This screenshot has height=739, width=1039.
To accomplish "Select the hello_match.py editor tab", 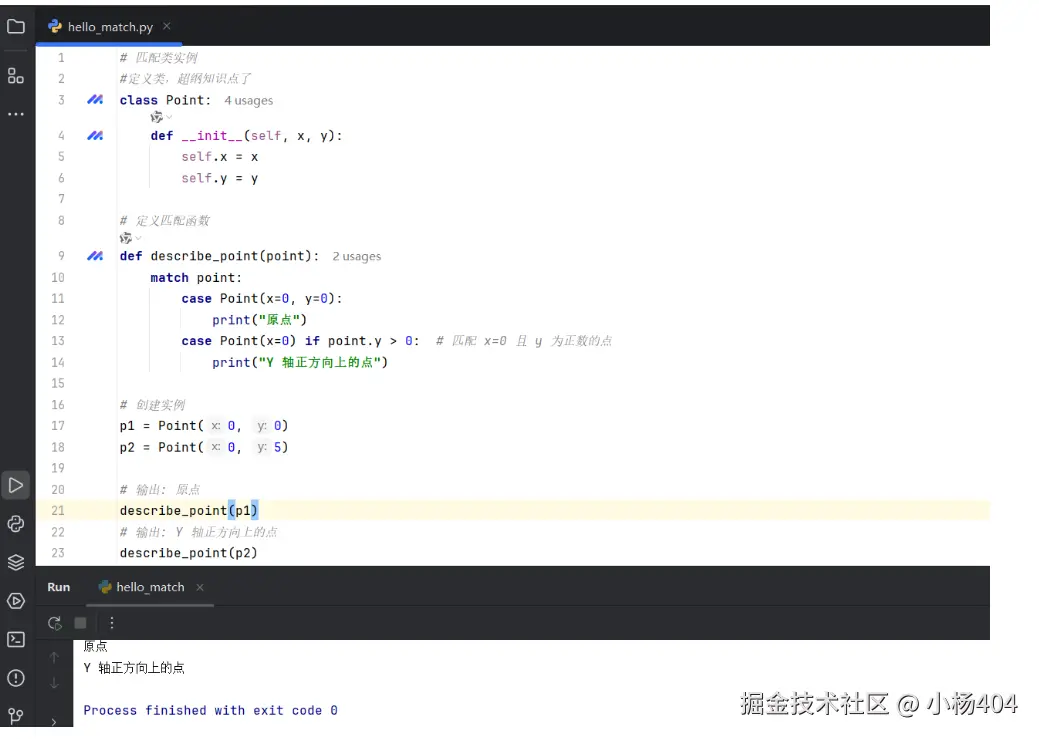I will coord(110,27).
